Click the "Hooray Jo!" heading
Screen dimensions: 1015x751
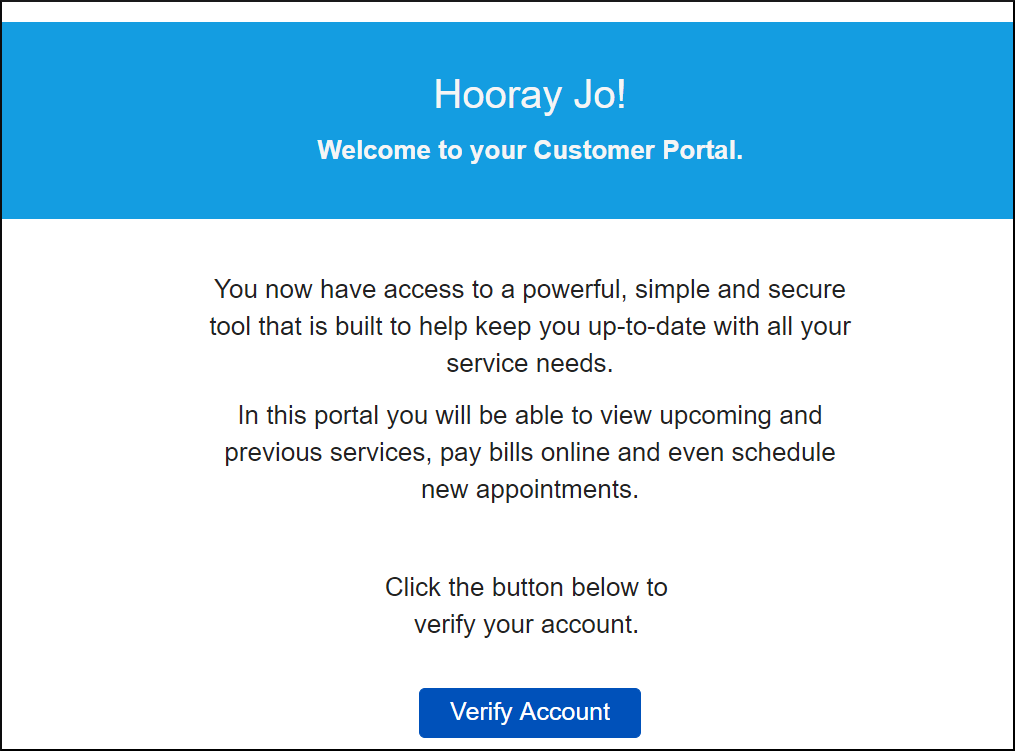pos(529,96)
